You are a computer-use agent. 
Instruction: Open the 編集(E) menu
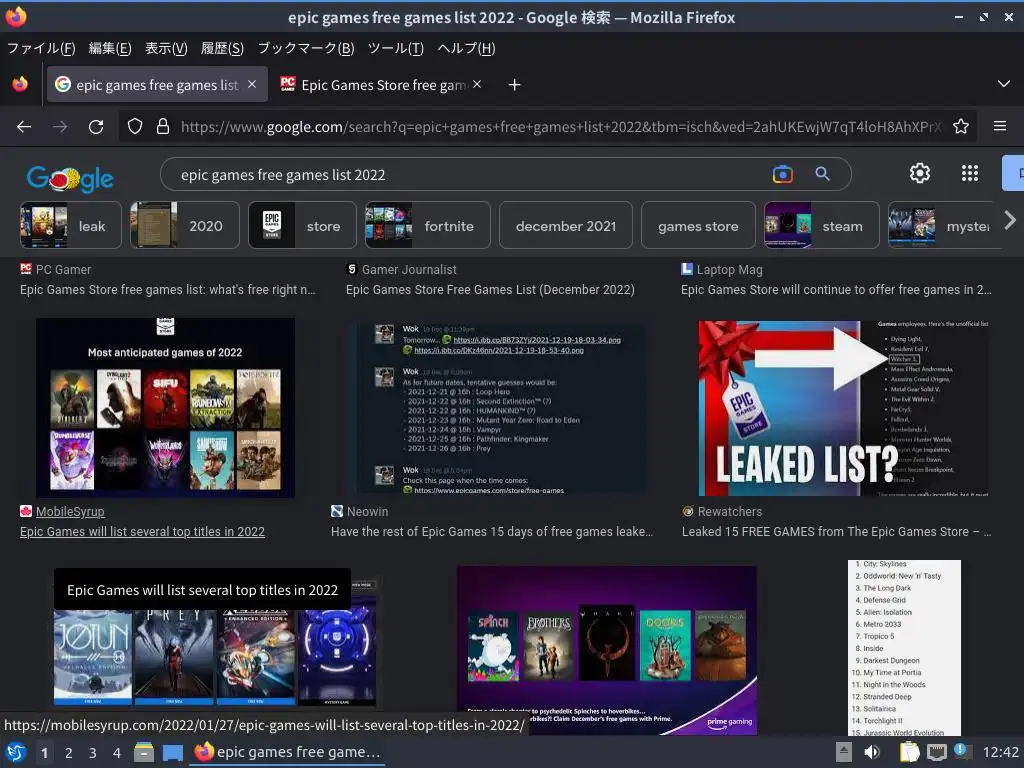click(x=110, y=48)
